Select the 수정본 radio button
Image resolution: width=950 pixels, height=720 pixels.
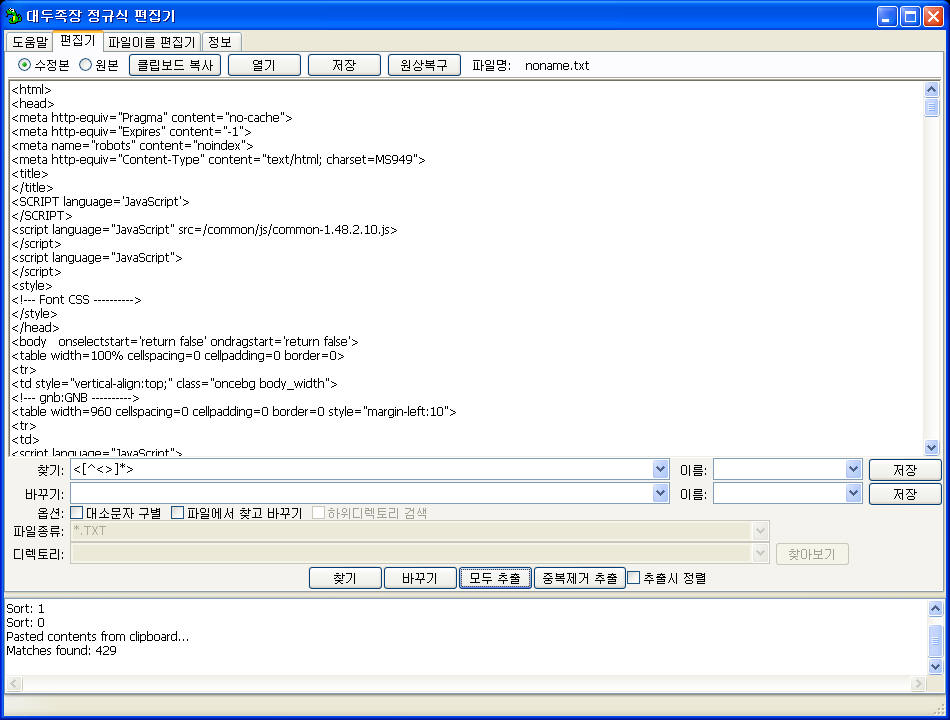pyautogui.click(x=24, y=65)
